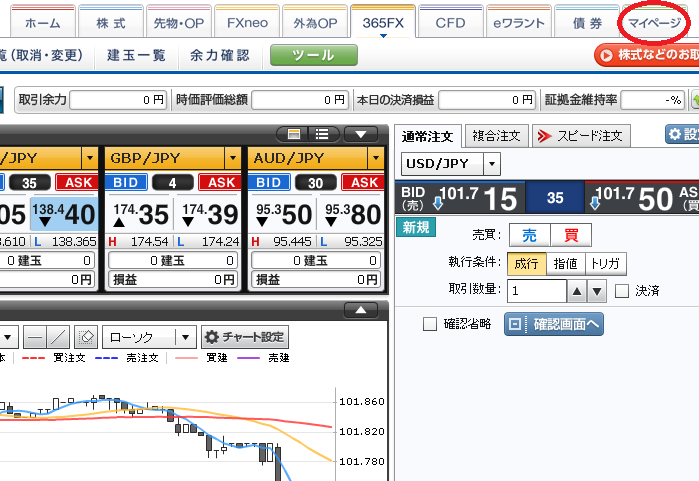Viewport: 699px width, 481px height.
Task: Click the green ツール button
Action: pos(313,55)
